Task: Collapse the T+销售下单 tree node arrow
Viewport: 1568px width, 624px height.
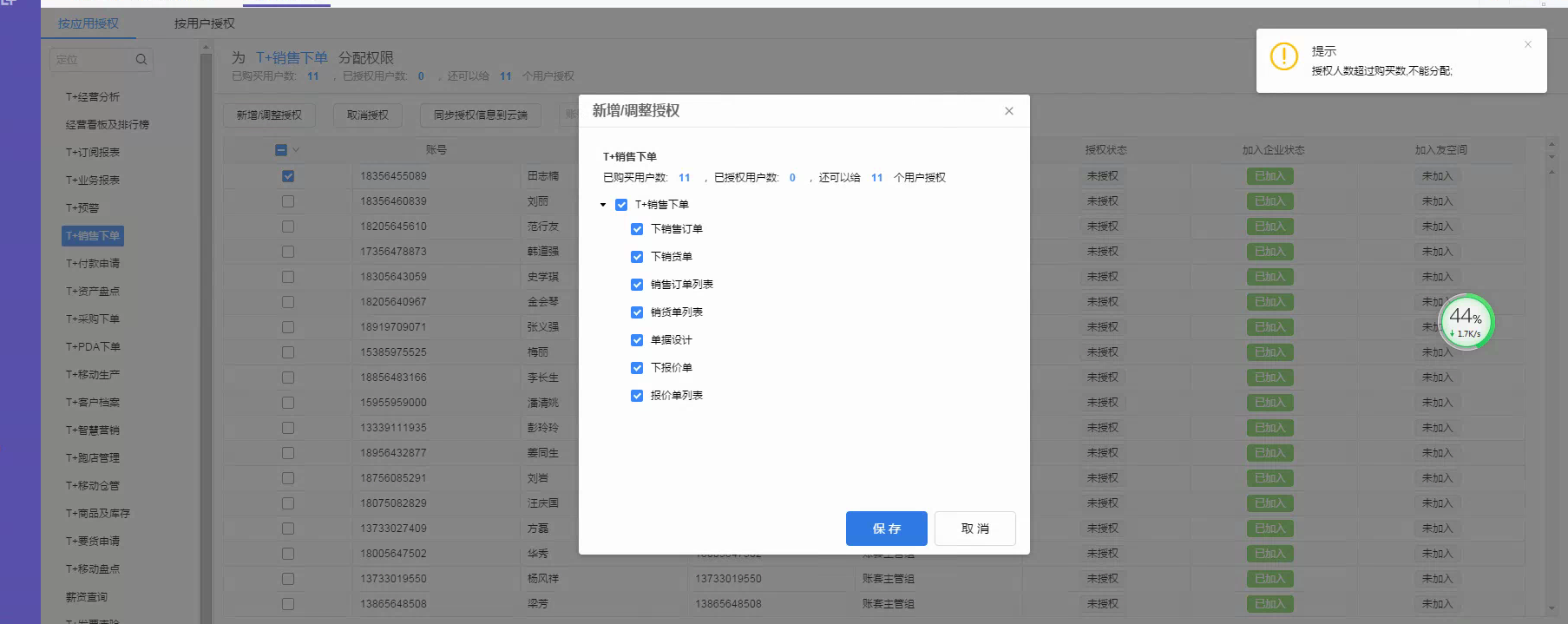Action: coord(603,205)
